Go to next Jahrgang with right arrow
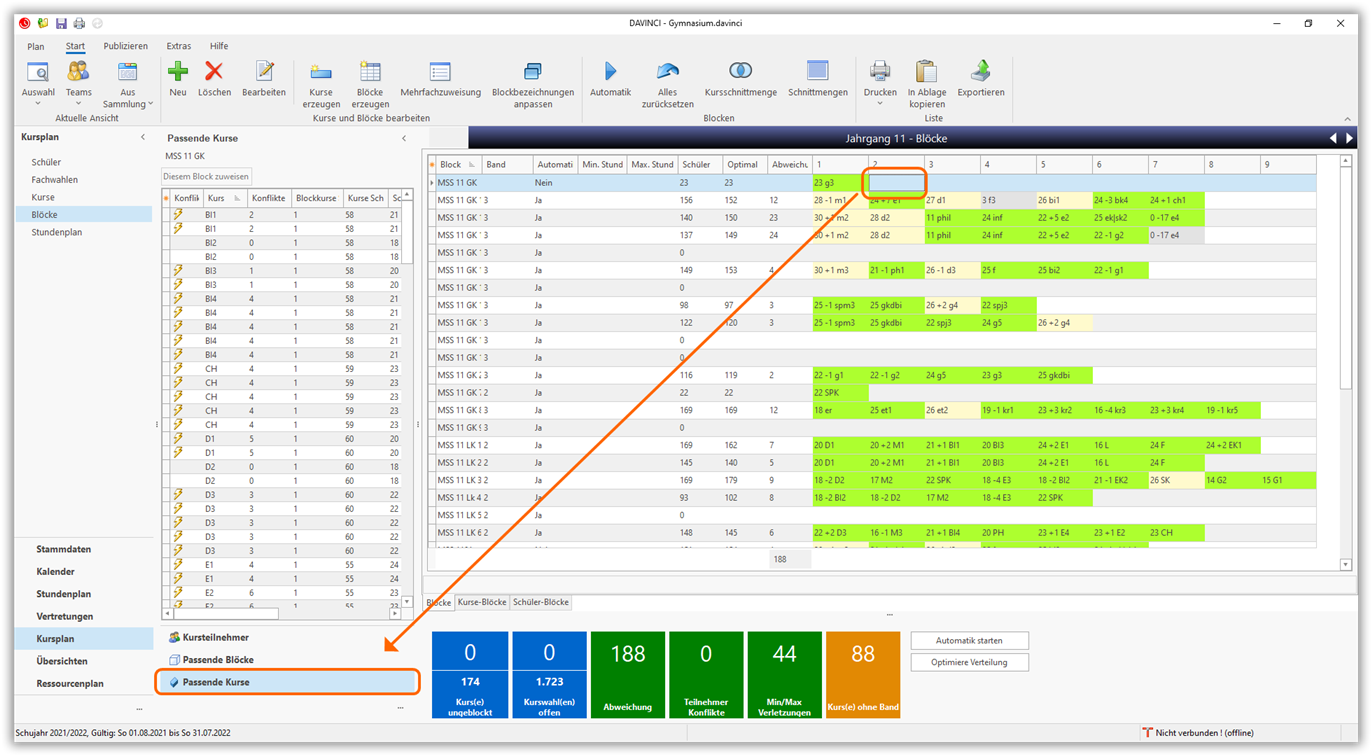Screen dimensions: 1372x756 pos(1349,138)
